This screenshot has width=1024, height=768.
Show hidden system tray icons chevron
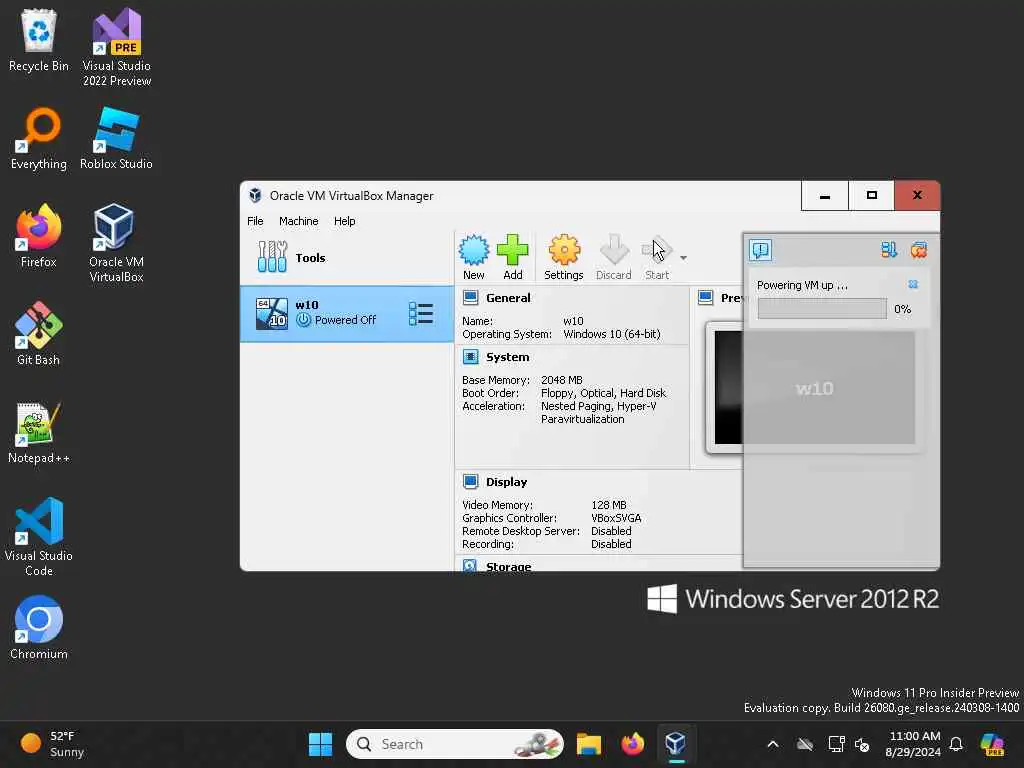[773, 744]
